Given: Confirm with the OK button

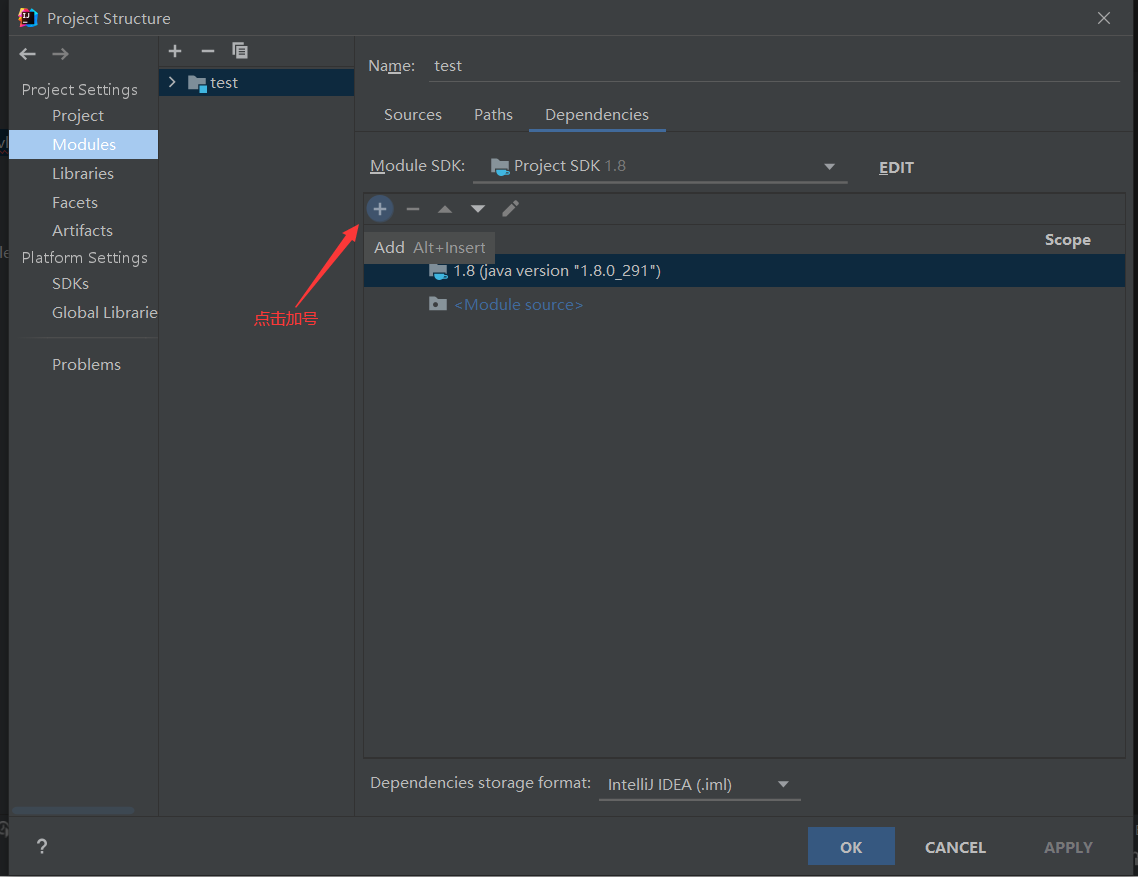Looking at the screenshot, I should [851, 847].
